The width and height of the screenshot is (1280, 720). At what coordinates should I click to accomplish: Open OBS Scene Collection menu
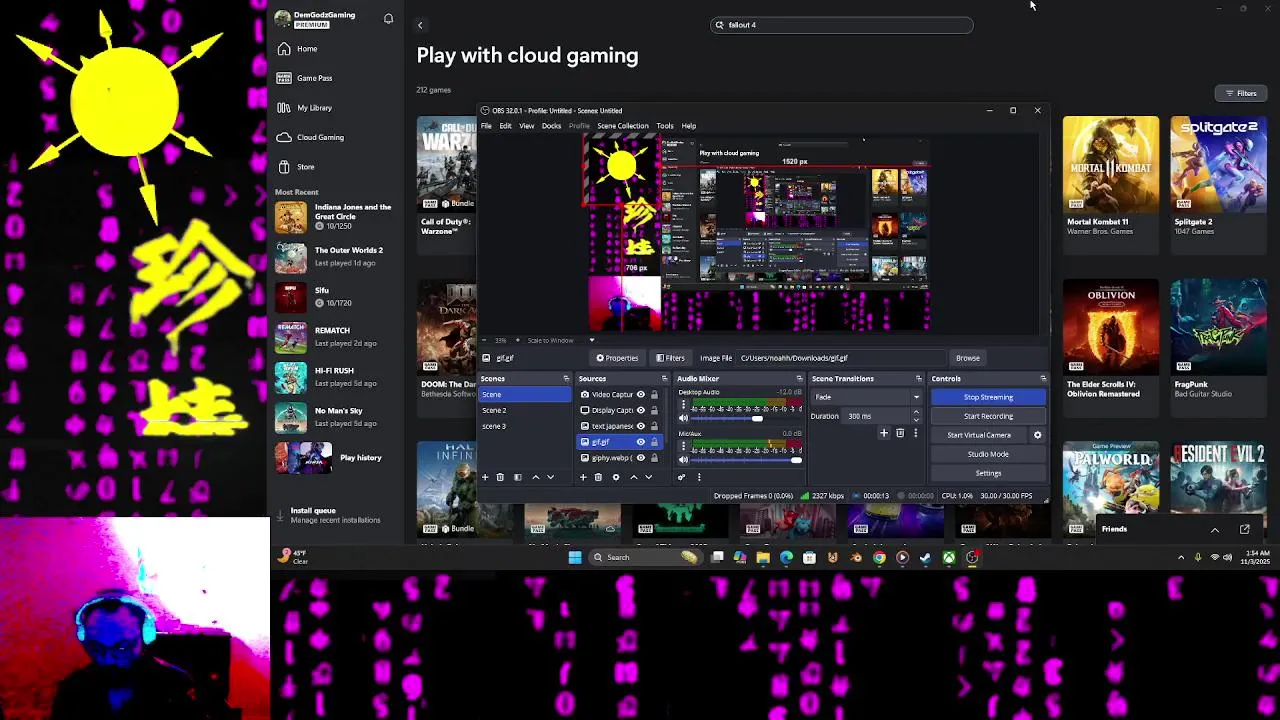click(x=623, y=126)
